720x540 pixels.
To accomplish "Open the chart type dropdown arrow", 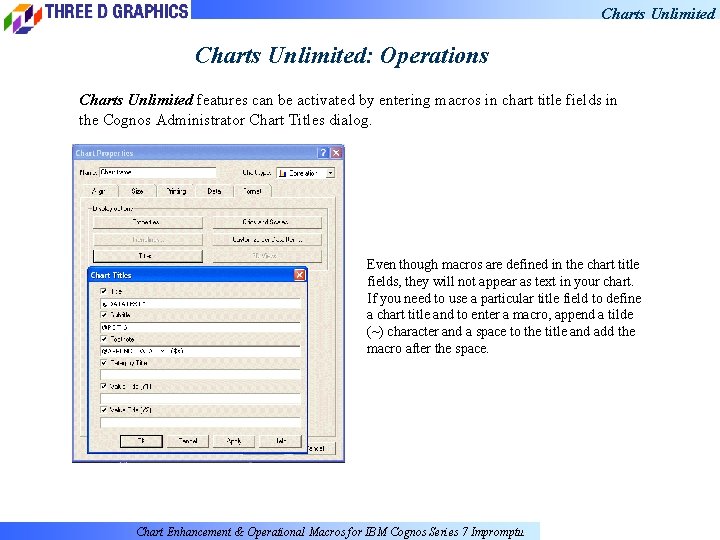I will 330,173.
